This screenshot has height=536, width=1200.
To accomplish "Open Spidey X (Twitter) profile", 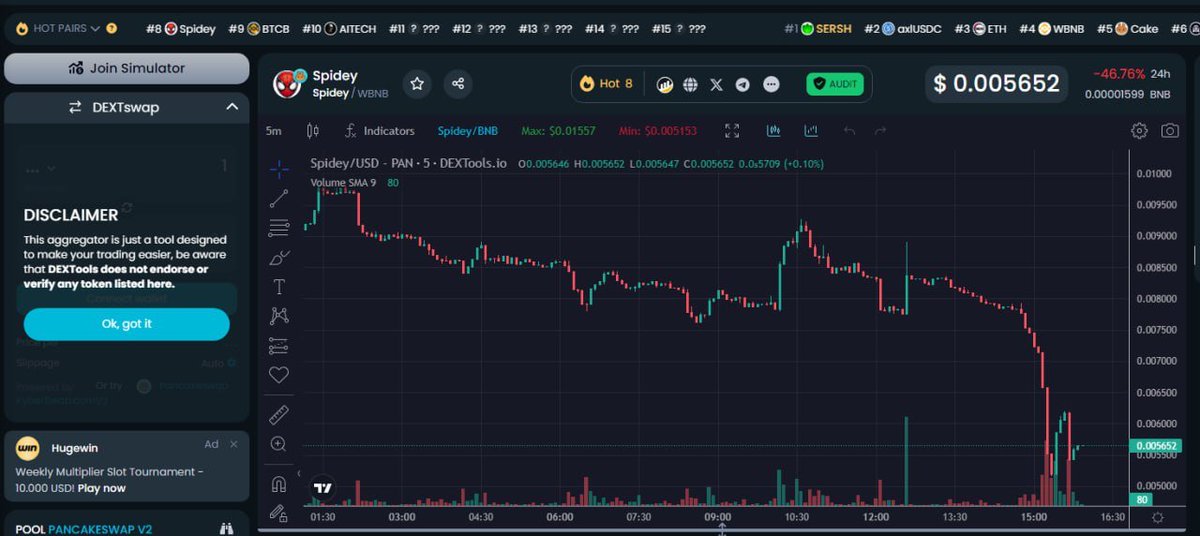I will tap(716, 84).
